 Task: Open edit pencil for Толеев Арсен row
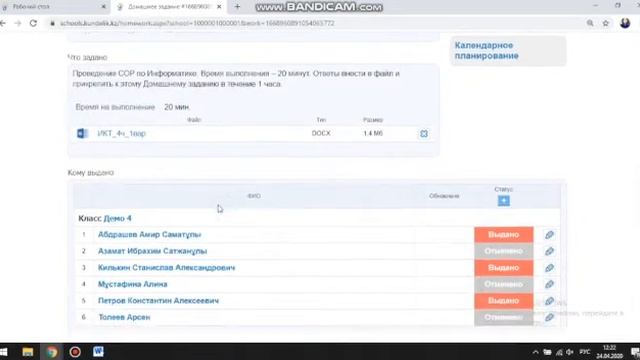(x=549, y=317)
